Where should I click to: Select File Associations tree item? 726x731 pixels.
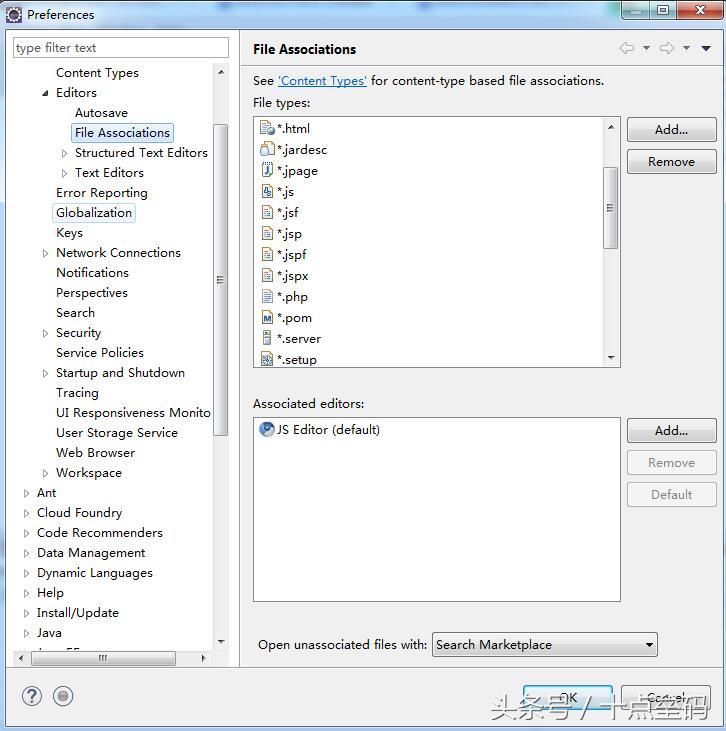(x=122, y=133)
